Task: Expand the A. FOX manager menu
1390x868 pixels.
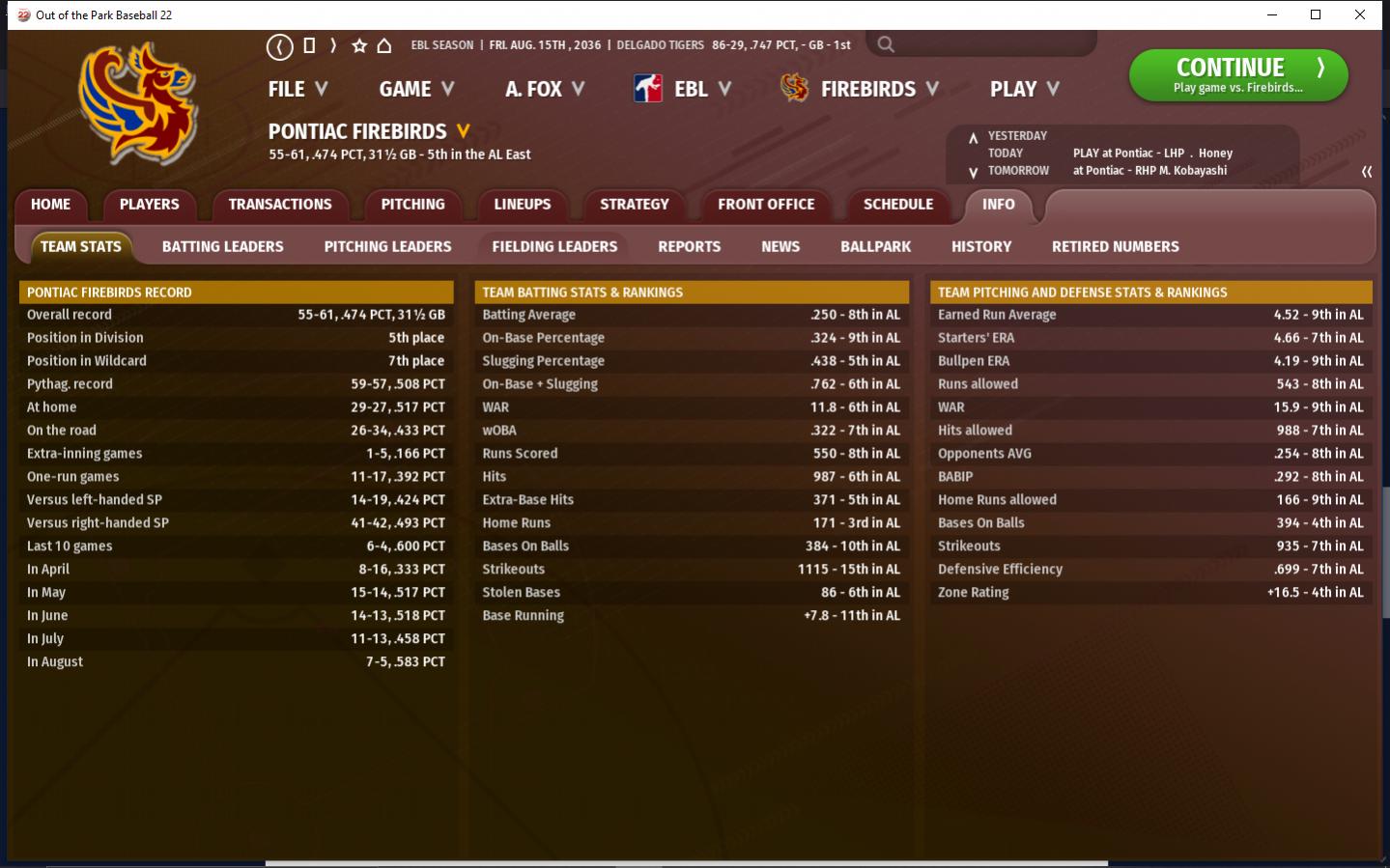Action: [x=545, y=89]
